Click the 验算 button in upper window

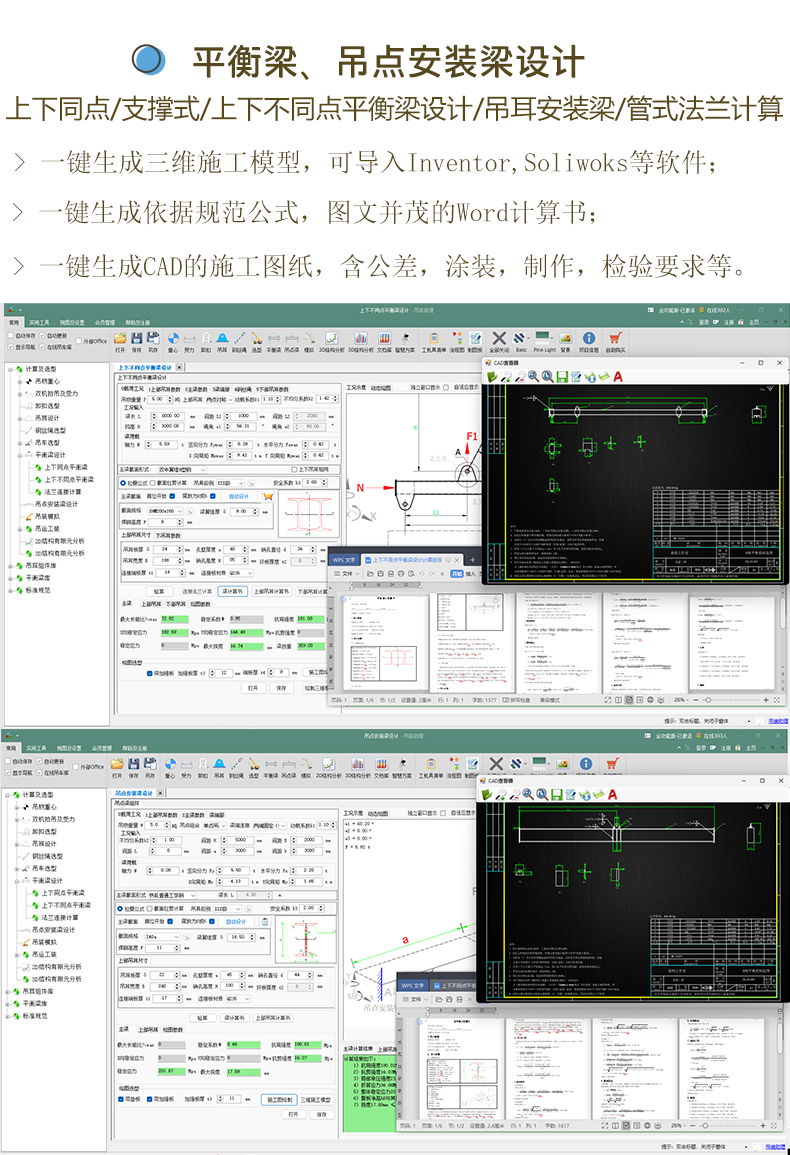tap(158, 591)
